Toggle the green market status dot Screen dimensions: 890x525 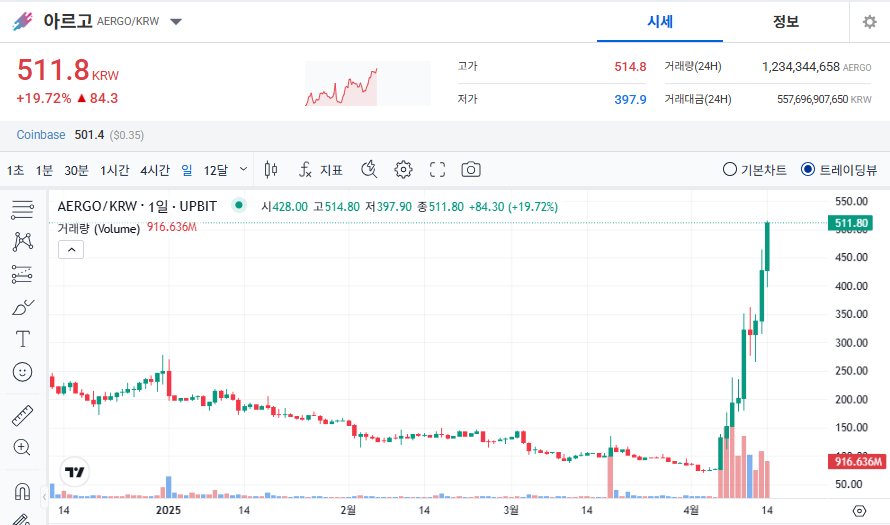[x=239, y=205]
